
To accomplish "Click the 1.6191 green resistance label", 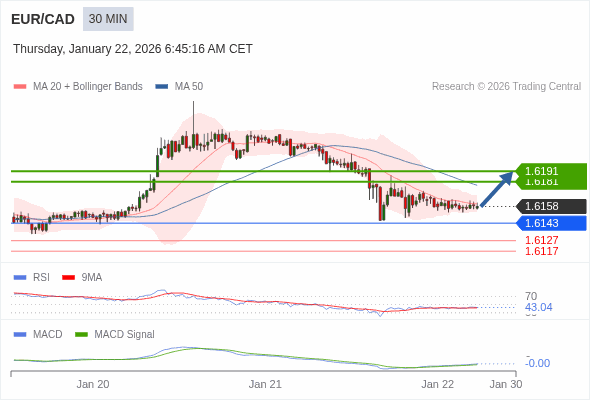I will 551,171.
